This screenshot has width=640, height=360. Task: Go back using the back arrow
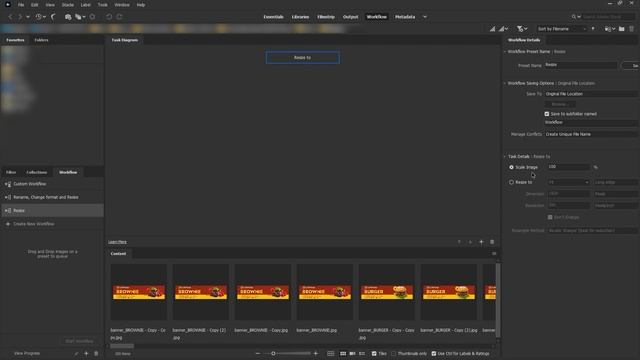click(11, 17)
